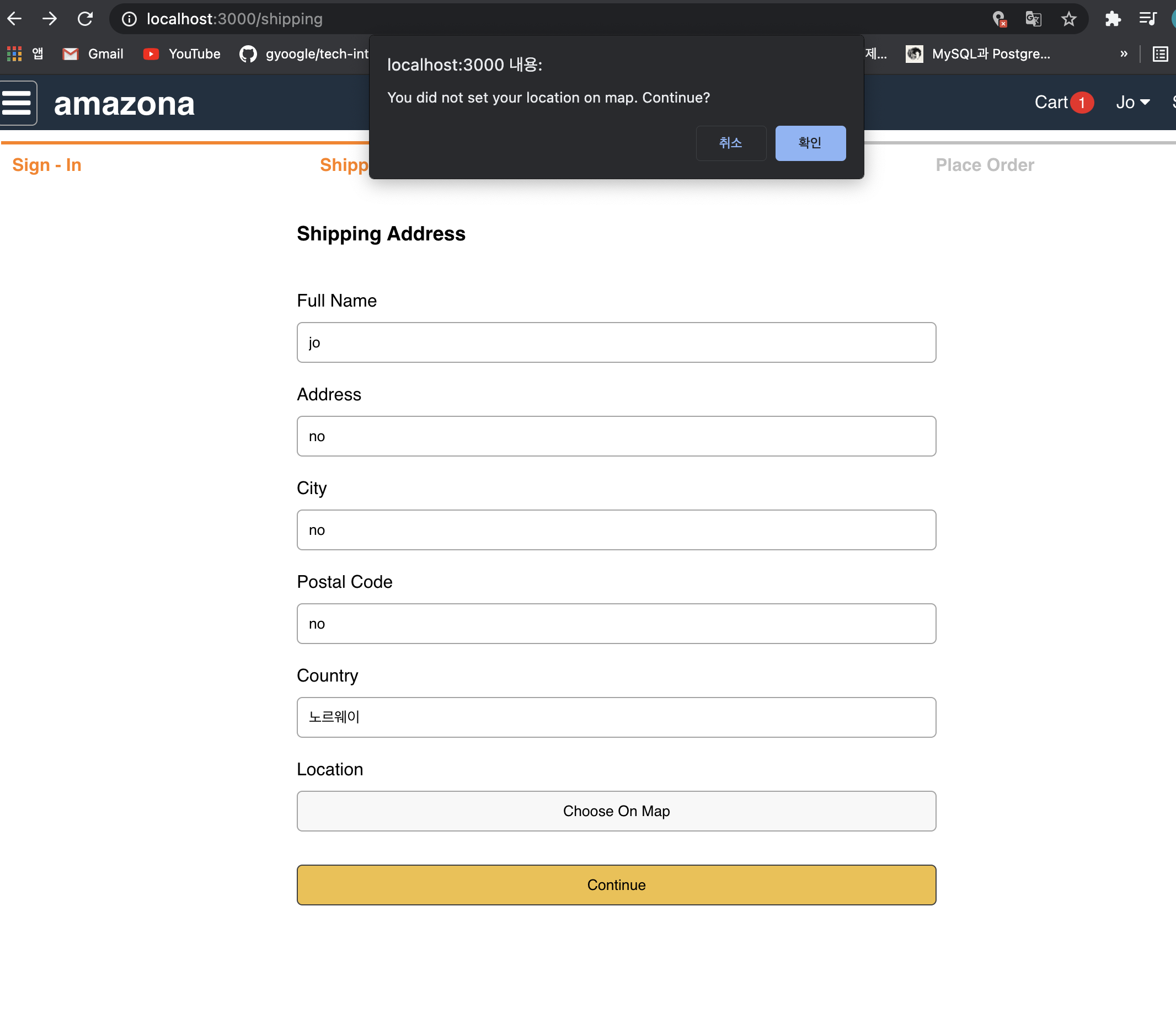Expand the Jo user dropdown
This screenshot has height=1019, width=1176.
click(1132, 103)
